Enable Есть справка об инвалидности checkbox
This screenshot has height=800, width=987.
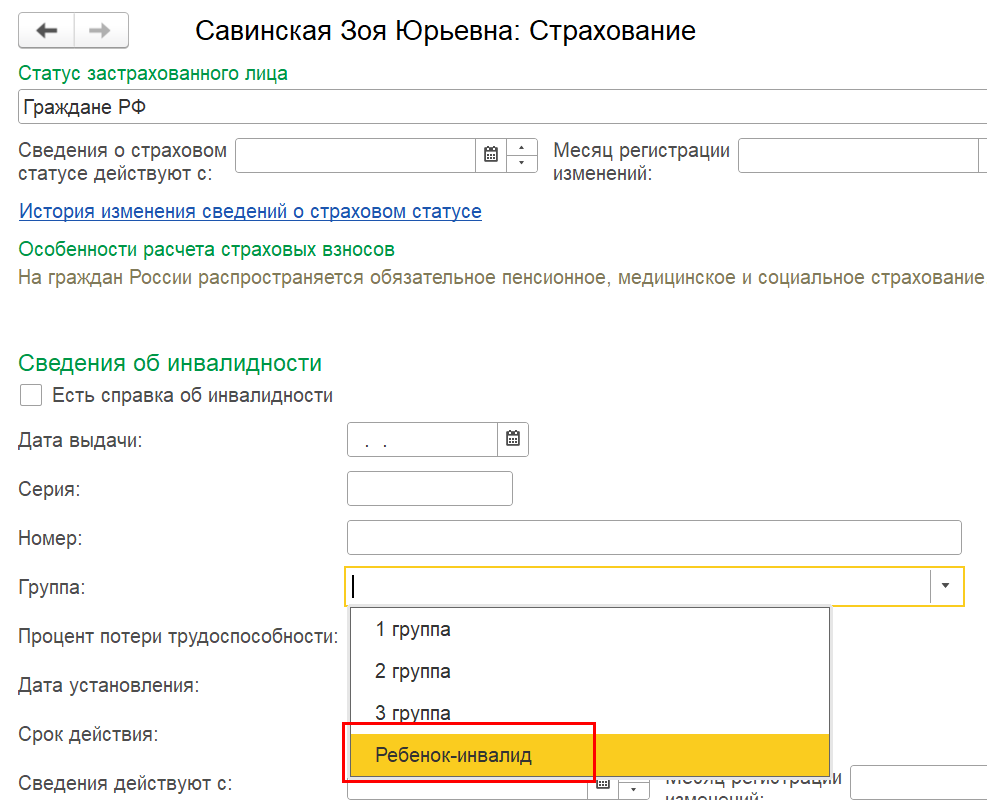[x=31, y=395]
